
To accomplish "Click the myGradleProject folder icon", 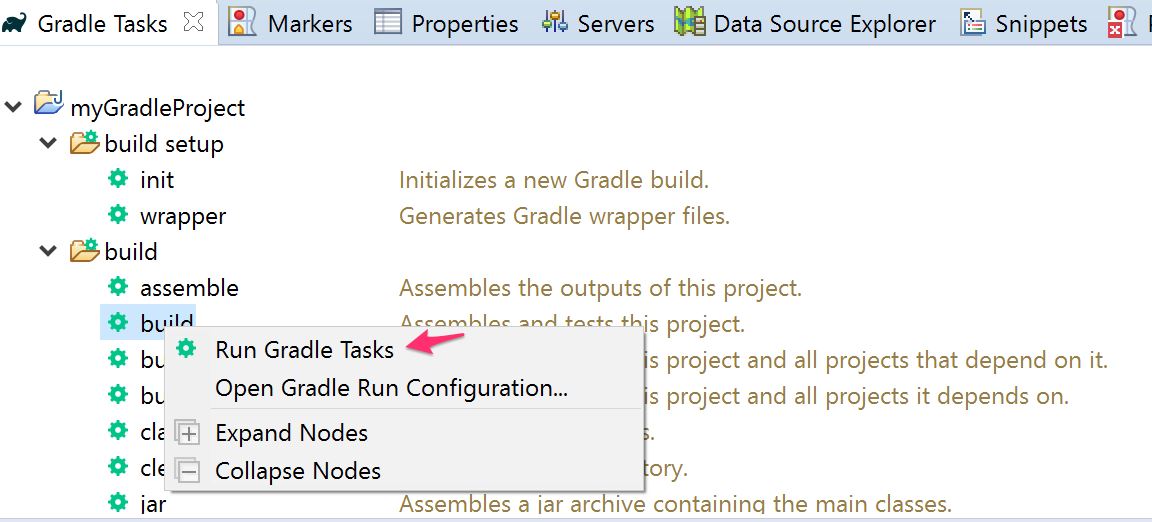I will [49, 105].
